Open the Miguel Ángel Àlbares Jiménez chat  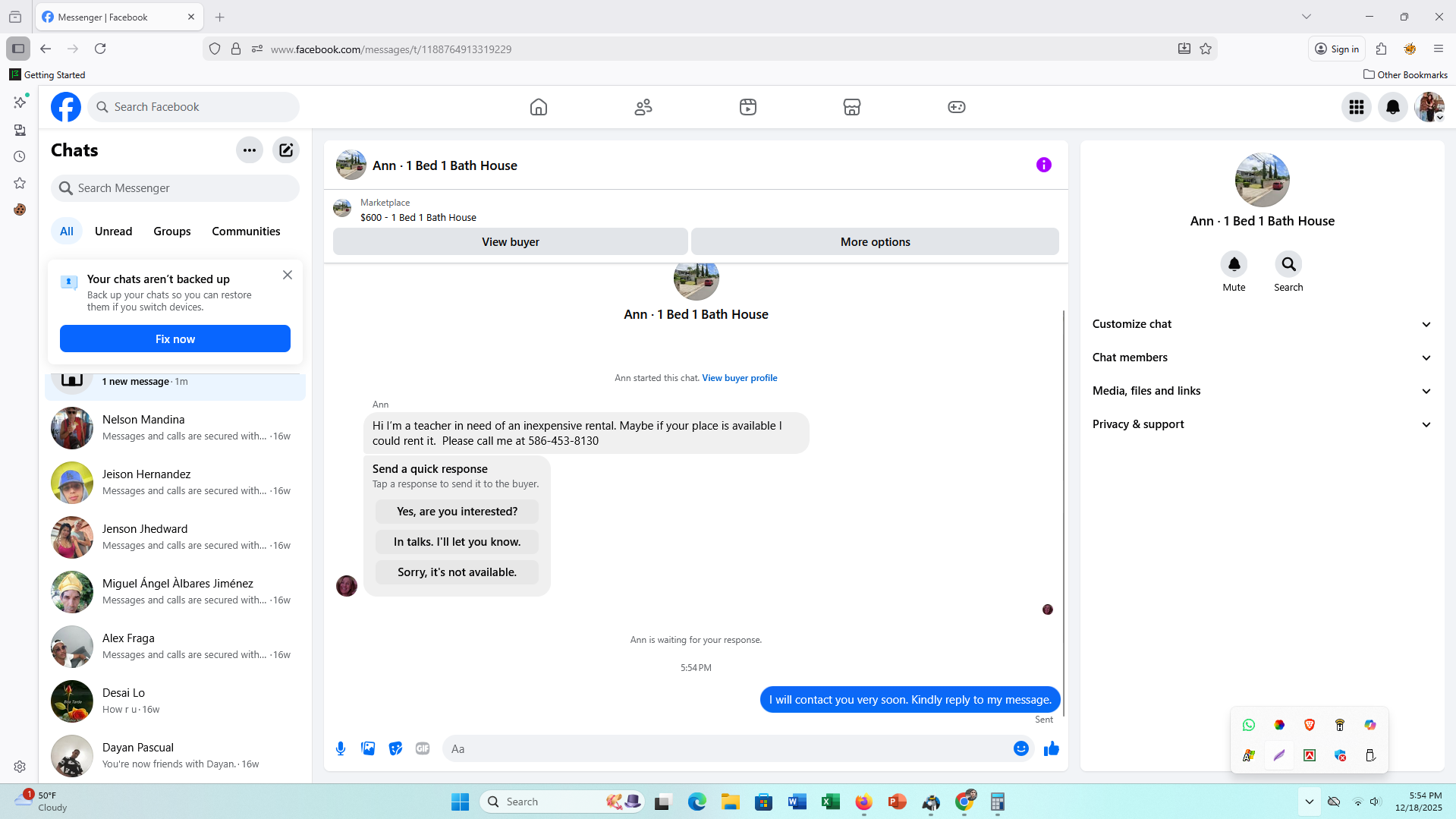click(x=175, y=592)
